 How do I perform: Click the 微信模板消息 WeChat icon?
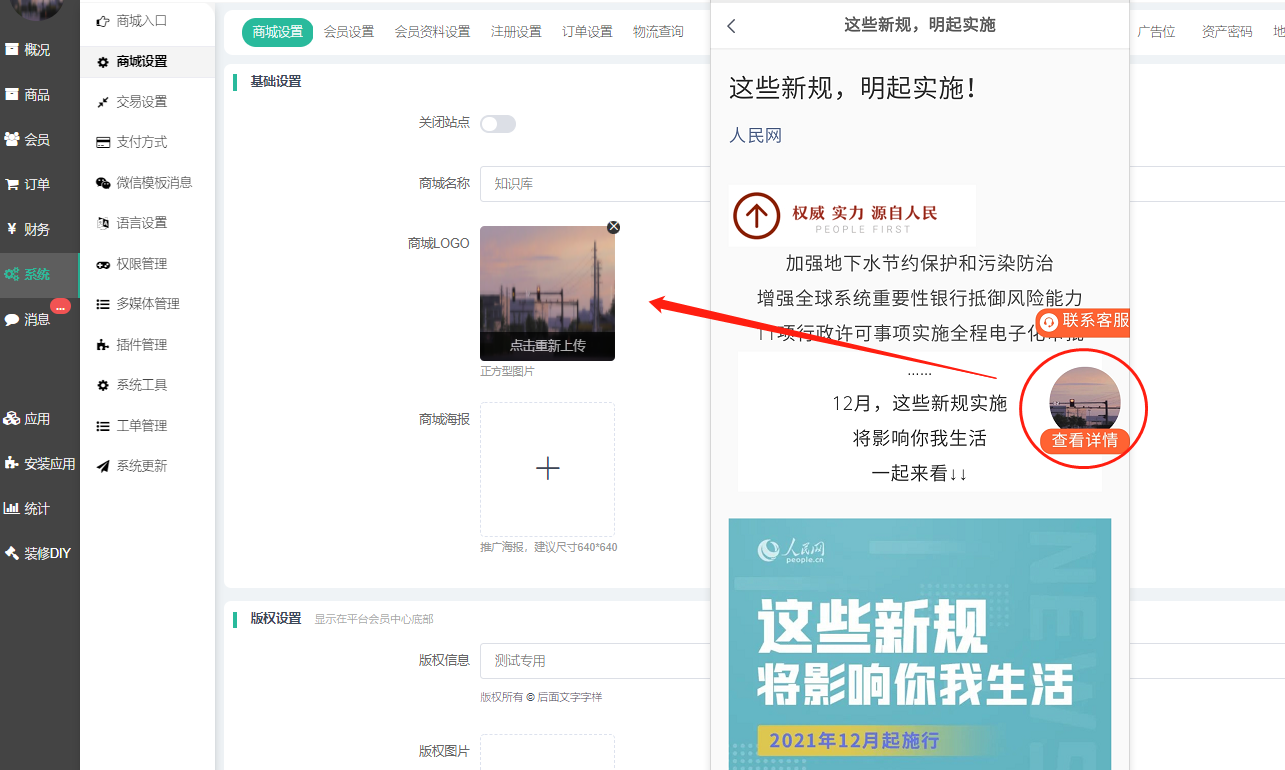coord(103,182)
